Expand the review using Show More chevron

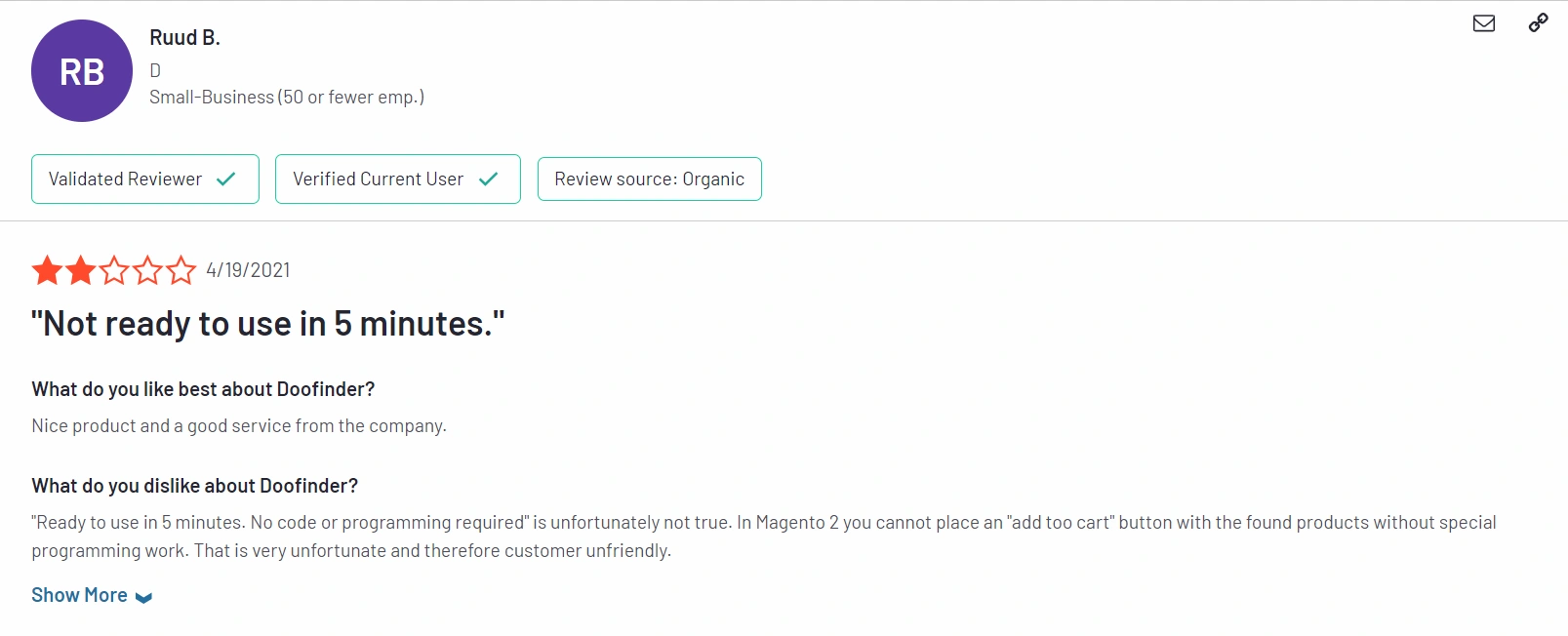coord(142,596)
